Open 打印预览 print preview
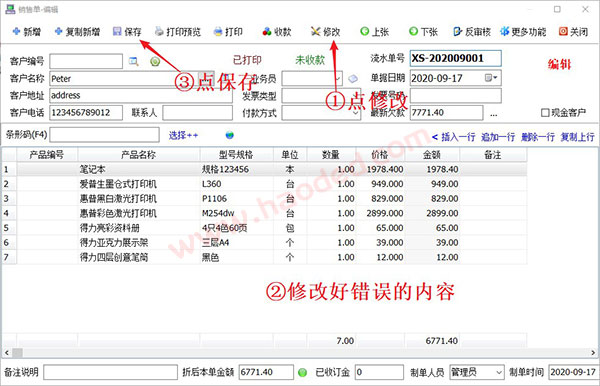 coord(178,32)
